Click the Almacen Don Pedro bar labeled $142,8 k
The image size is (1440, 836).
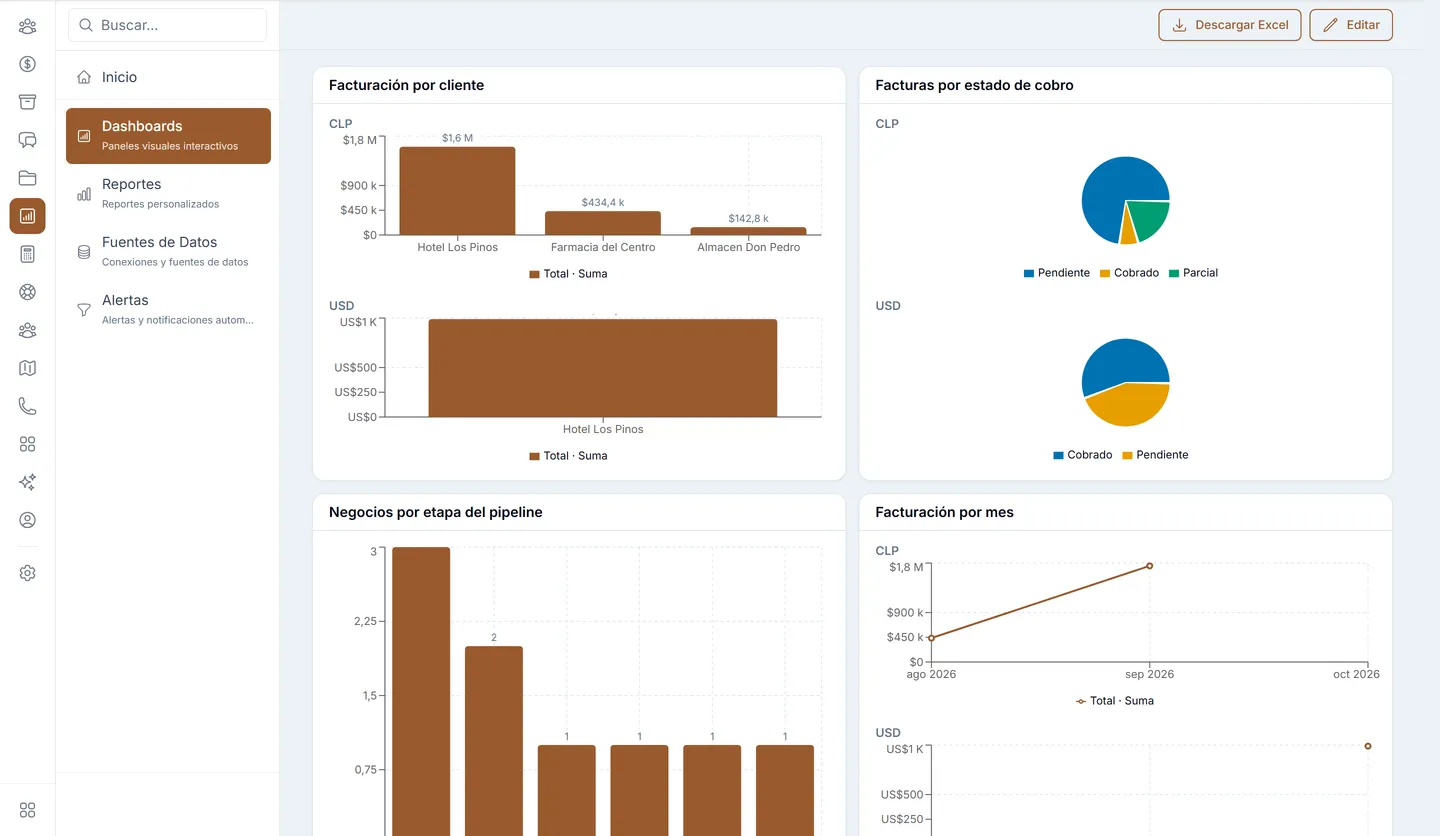748,231
